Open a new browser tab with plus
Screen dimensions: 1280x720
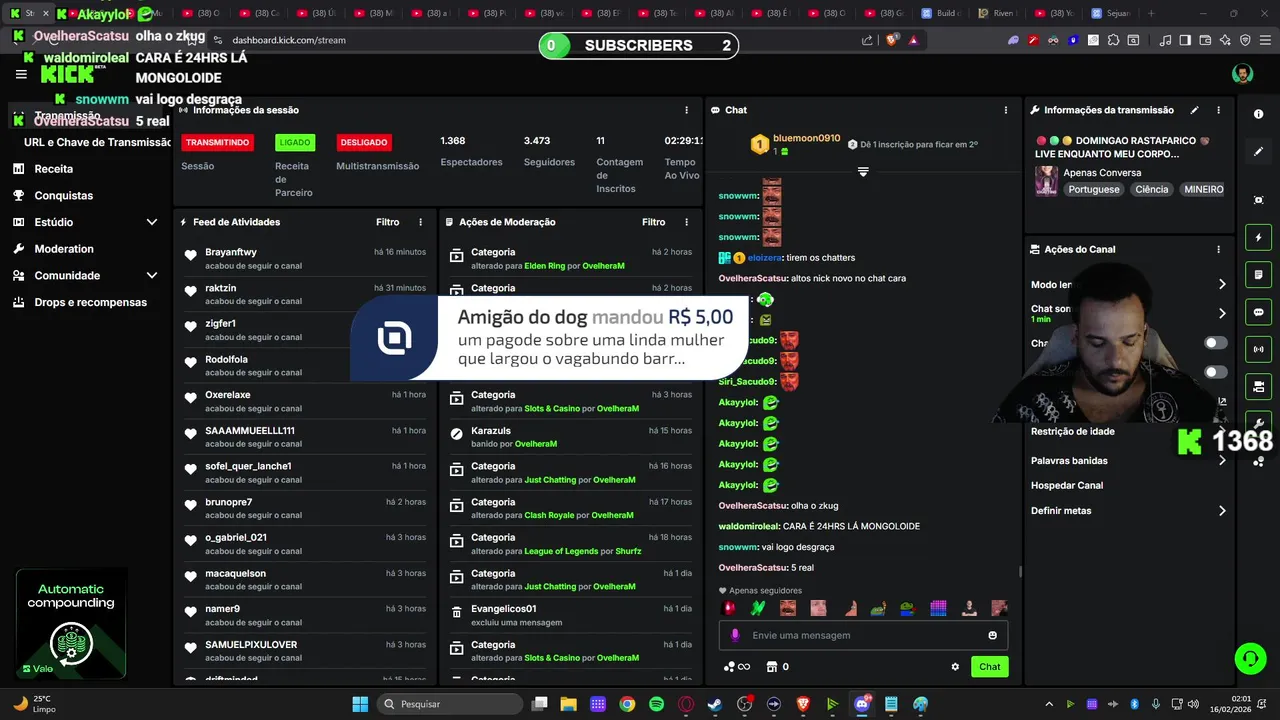point(1151,13)
